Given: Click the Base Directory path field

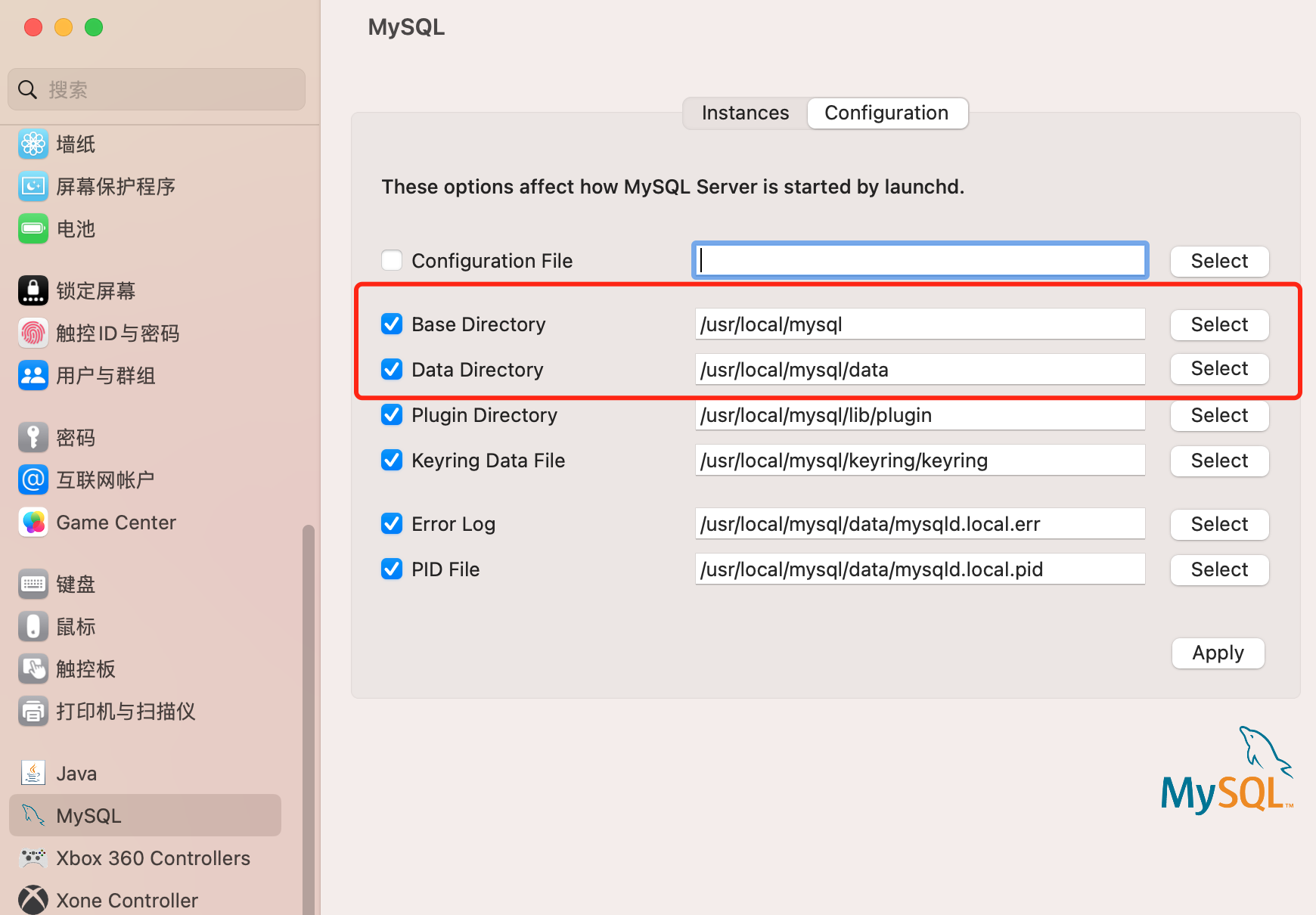Looking at the screenshot, I should pyautogui.click(x=920, y=324).
